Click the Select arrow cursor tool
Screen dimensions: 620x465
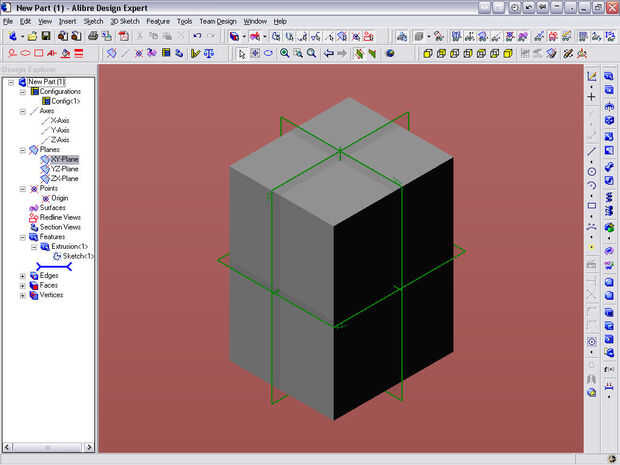click(240, 53)
